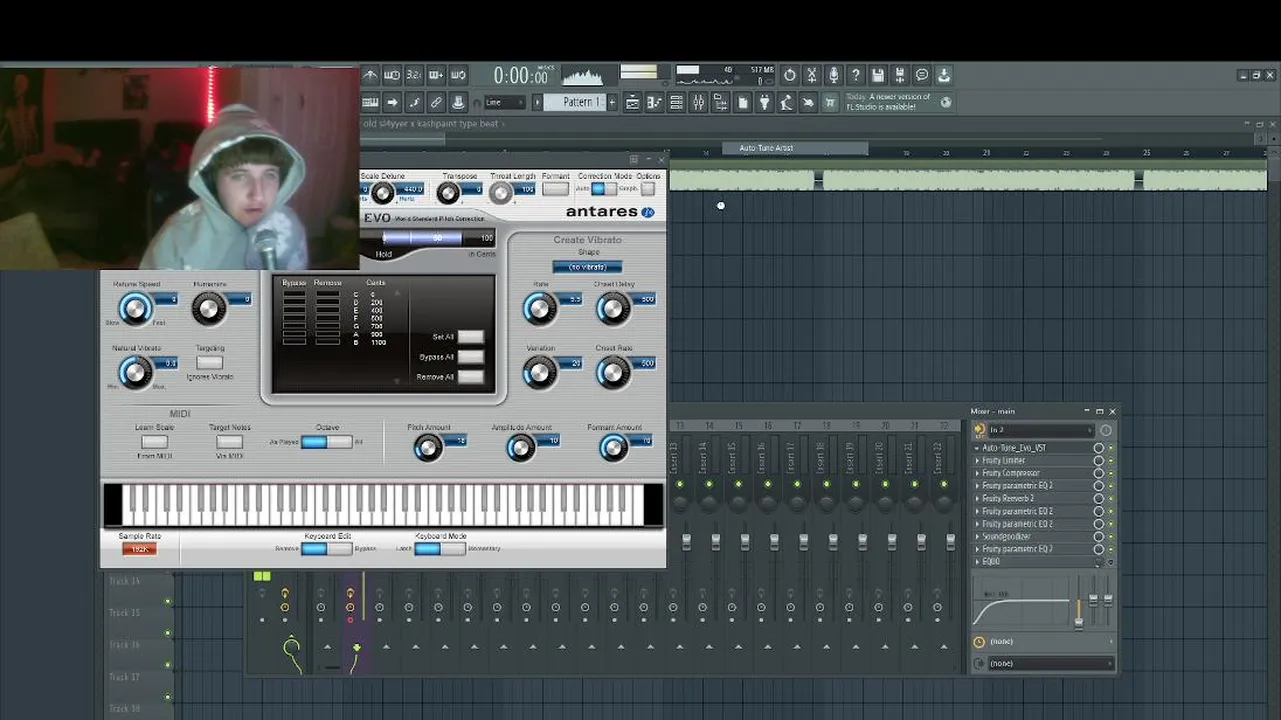Click the tempo tapper icon
Screen dimensions: 1281x720
click(786, 102)
